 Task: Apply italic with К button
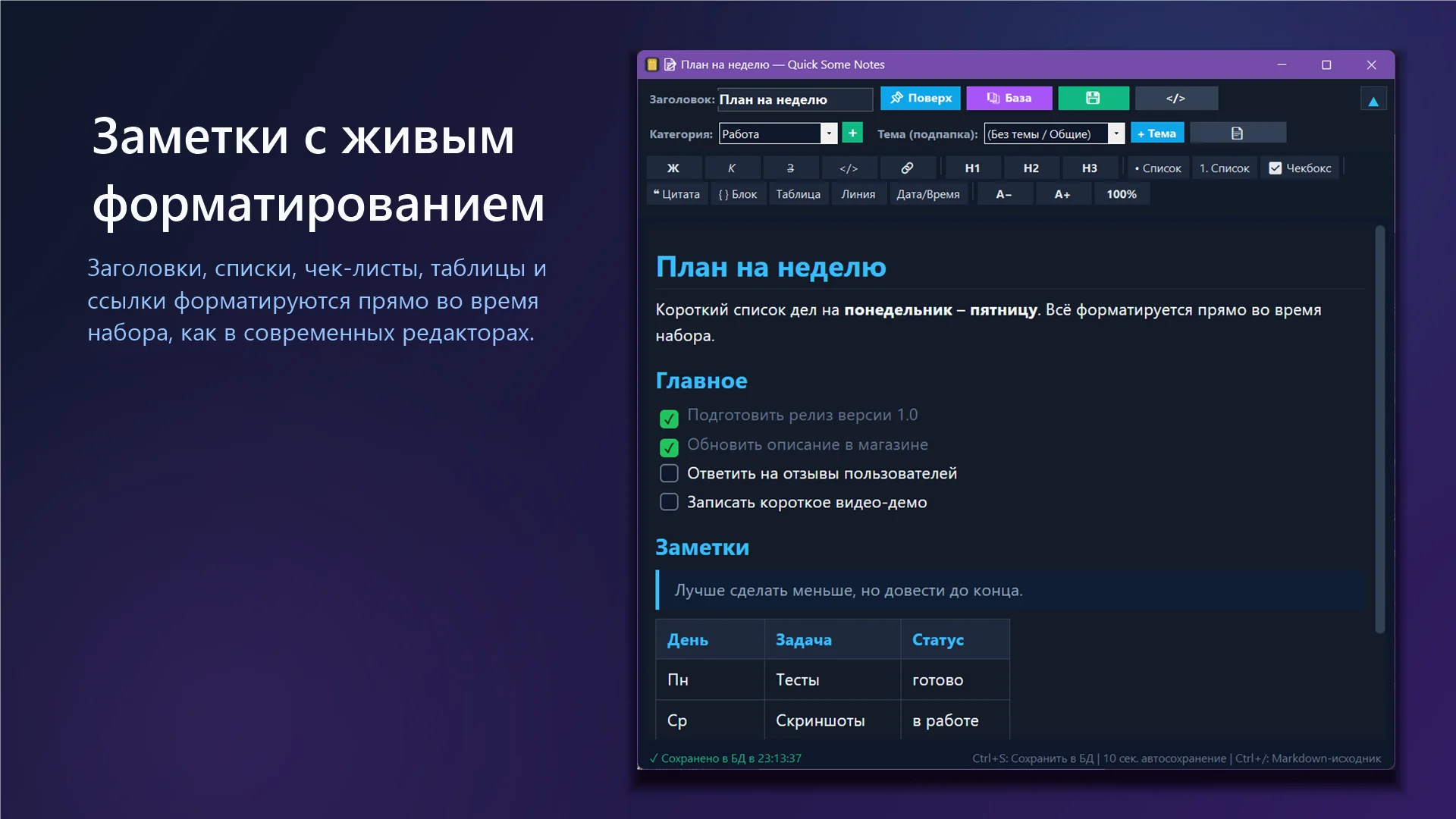(732, 168)
